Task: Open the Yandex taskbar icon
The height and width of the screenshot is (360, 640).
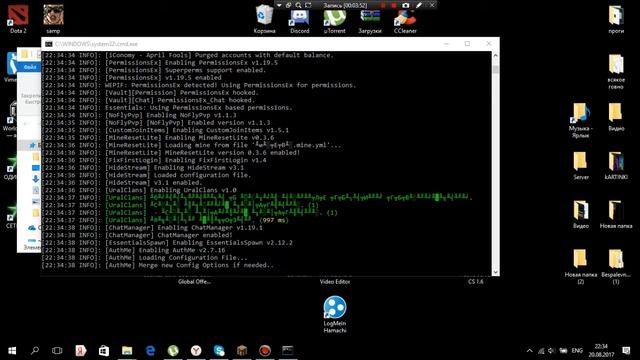Action: point(80,351)
